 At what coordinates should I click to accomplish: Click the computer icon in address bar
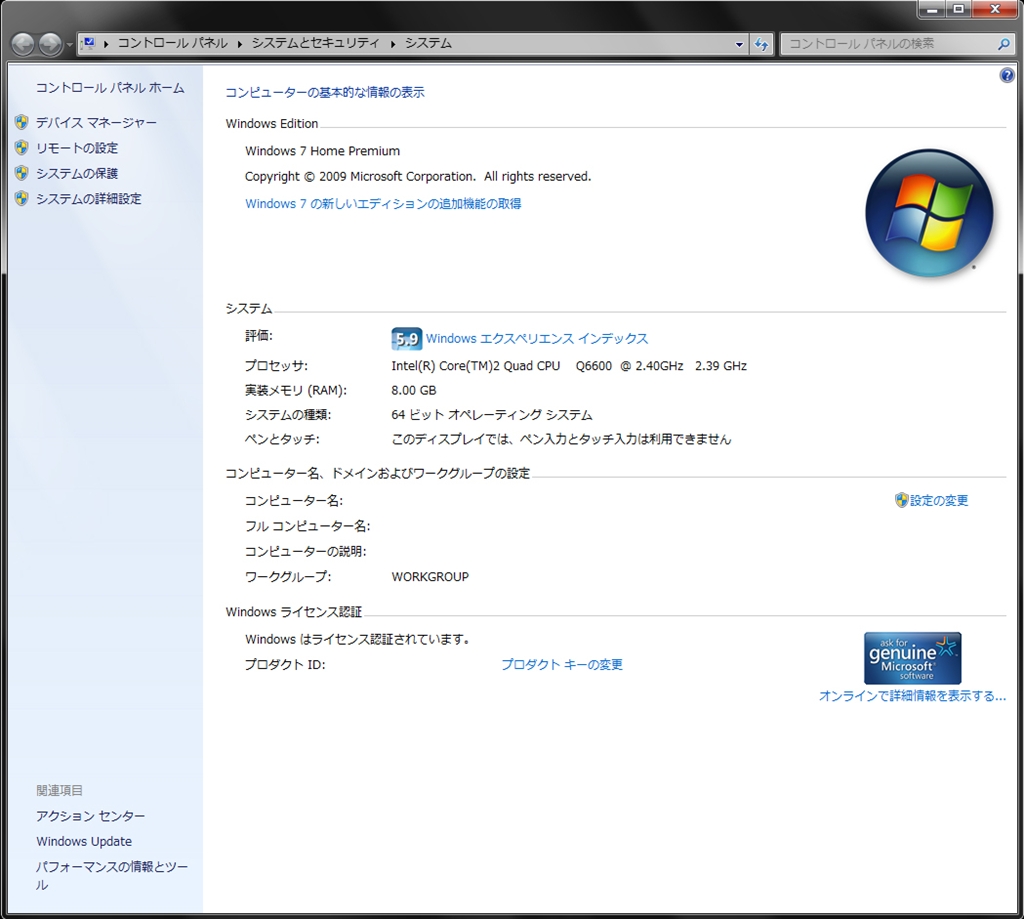(x=89, y=43)
